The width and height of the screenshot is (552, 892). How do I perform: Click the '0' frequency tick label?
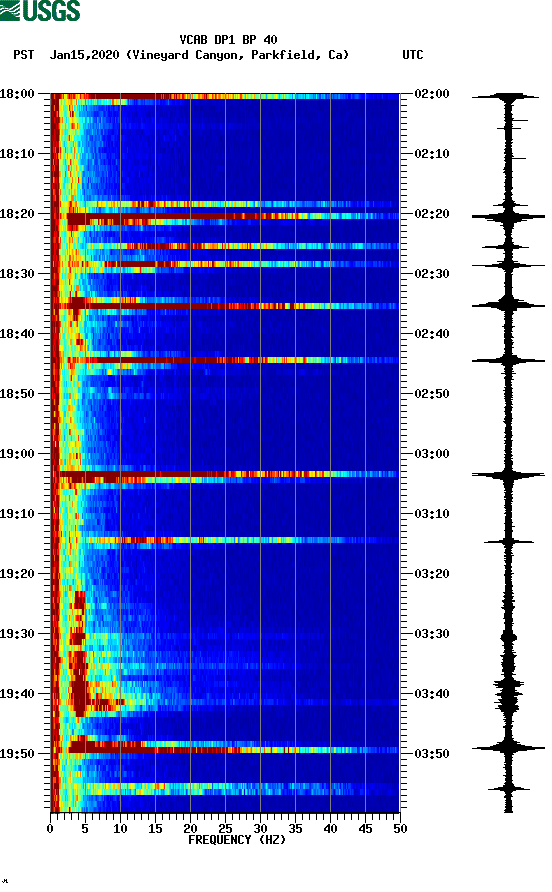tap(50, 829)
